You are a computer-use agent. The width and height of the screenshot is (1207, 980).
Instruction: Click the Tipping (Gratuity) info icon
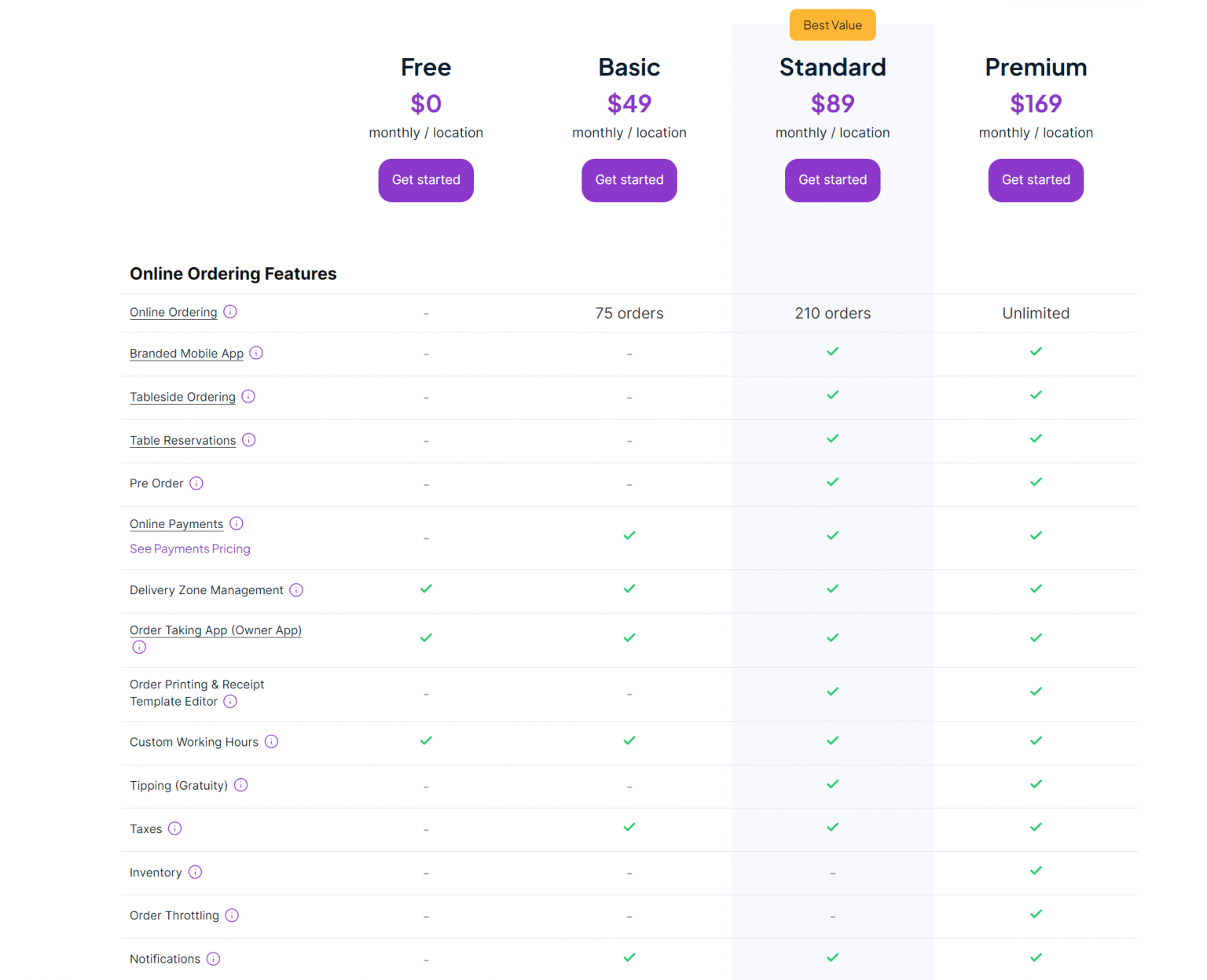[240, 785]
